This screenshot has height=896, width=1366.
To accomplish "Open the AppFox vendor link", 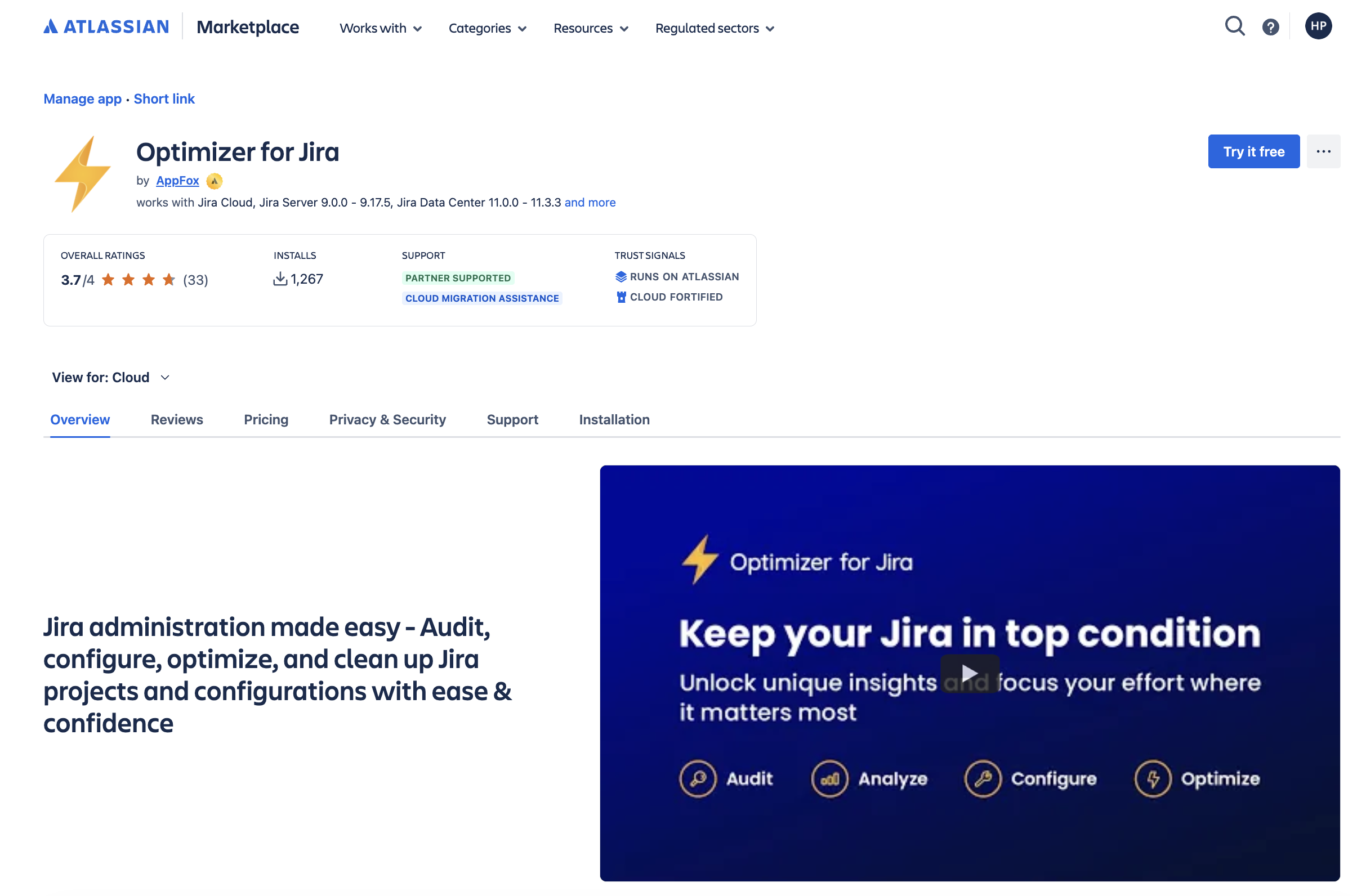I will (177, 181).
